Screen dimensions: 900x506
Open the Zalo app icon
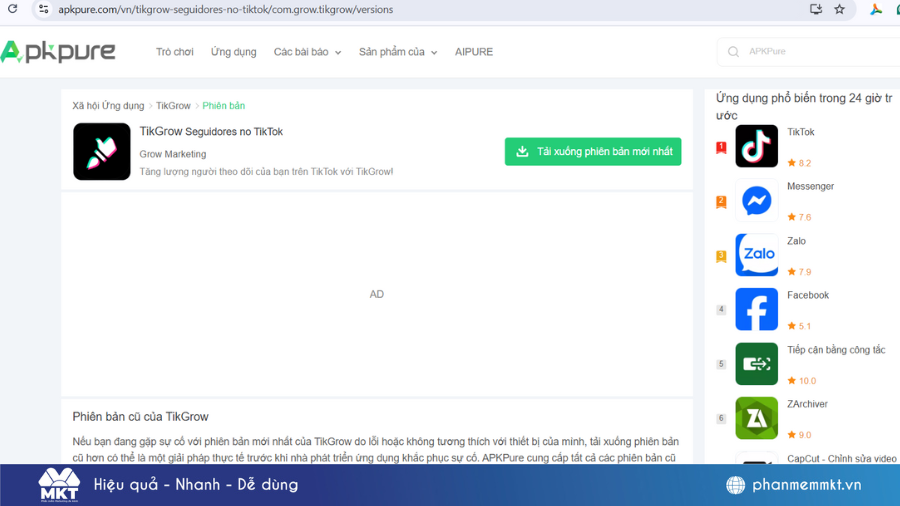pyautogui.click(x=757, y=255)
